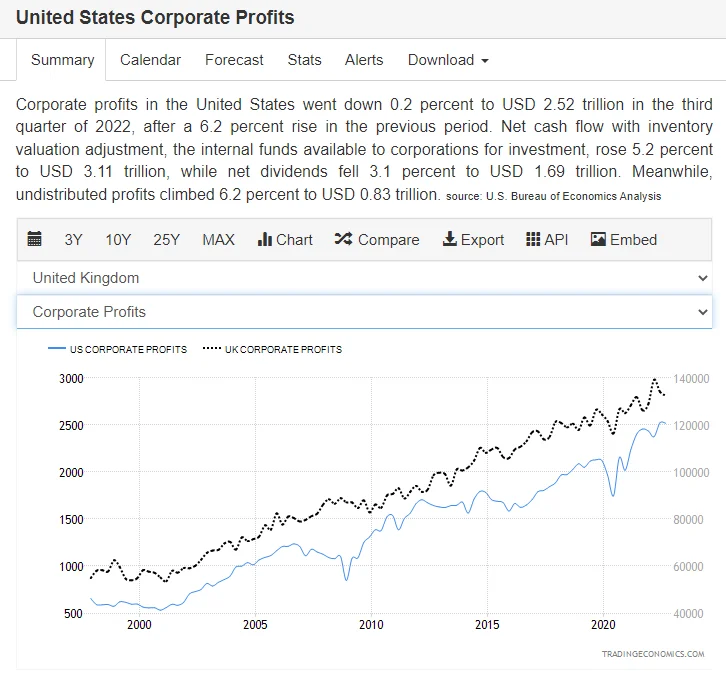Select the 25Y time range

tap(166, 240)
